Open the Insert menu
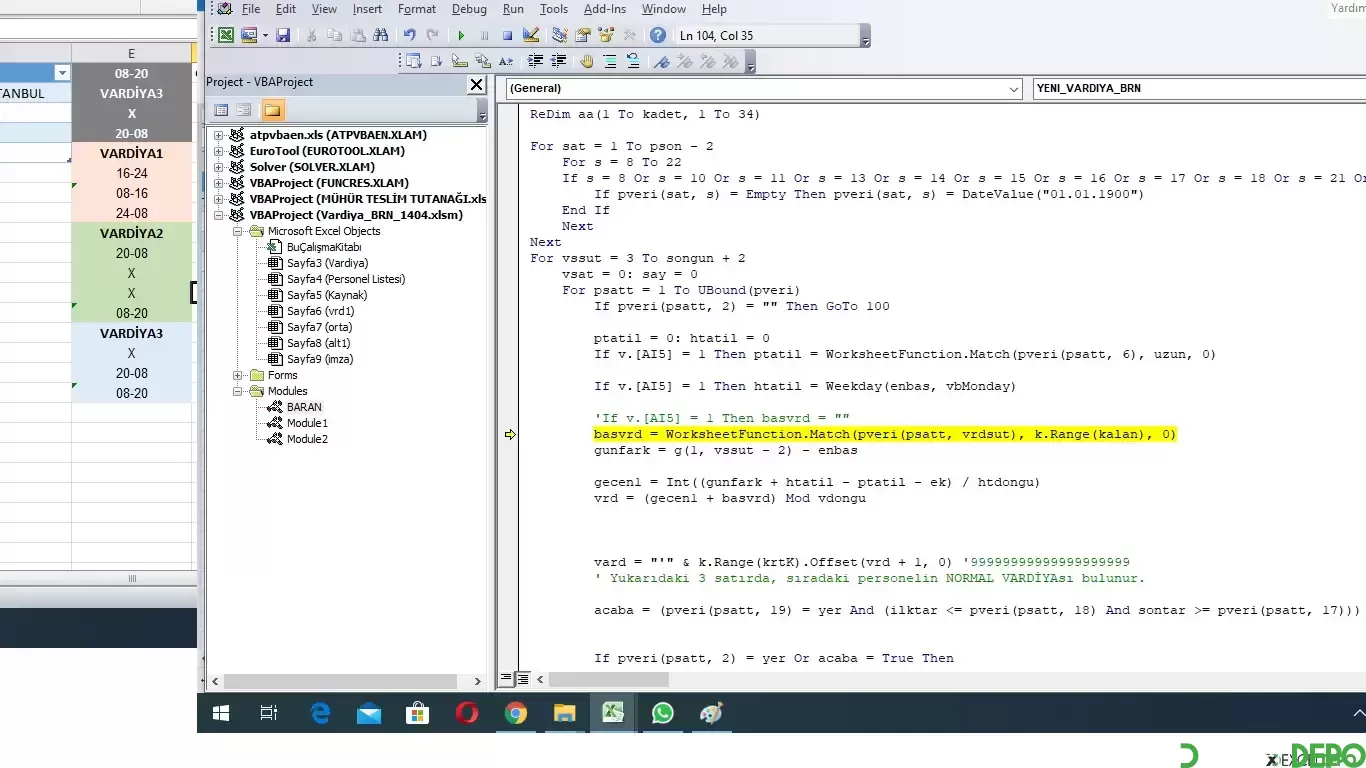The height and width of the screenshot is (768, 1366). (367, 9)
